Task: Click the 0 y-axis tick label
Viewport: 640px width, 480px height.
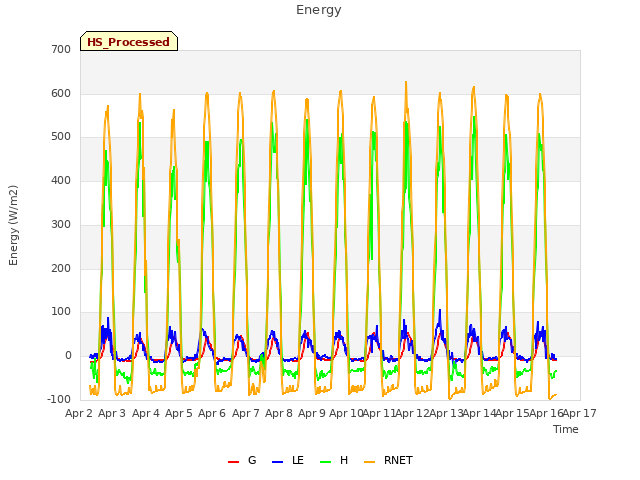Action: click(x=68, y=356)
